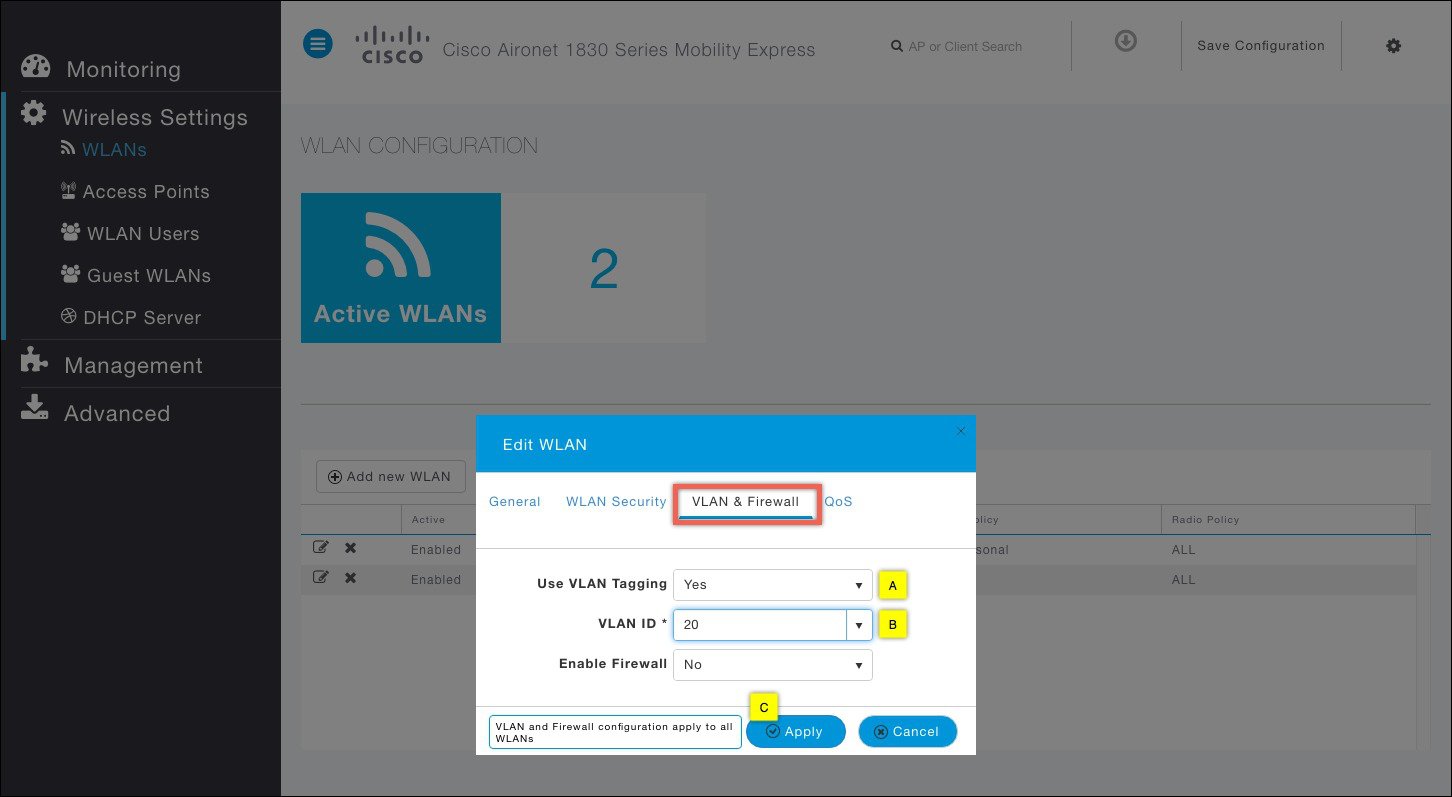Image resolution: width=1452 pixels, height=797 pixels.
Task: Open the DHCP Server settings
Action: pyautogui.click(x=141, y=317)
